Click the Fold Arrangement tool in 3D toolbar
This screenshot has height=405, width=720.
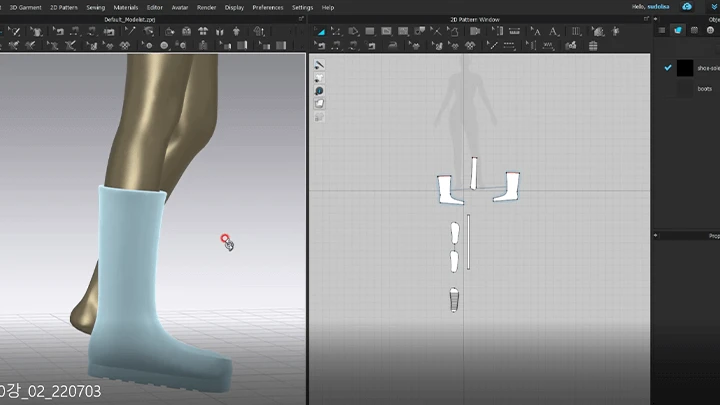pyautogui.click(x=169, y=31)
